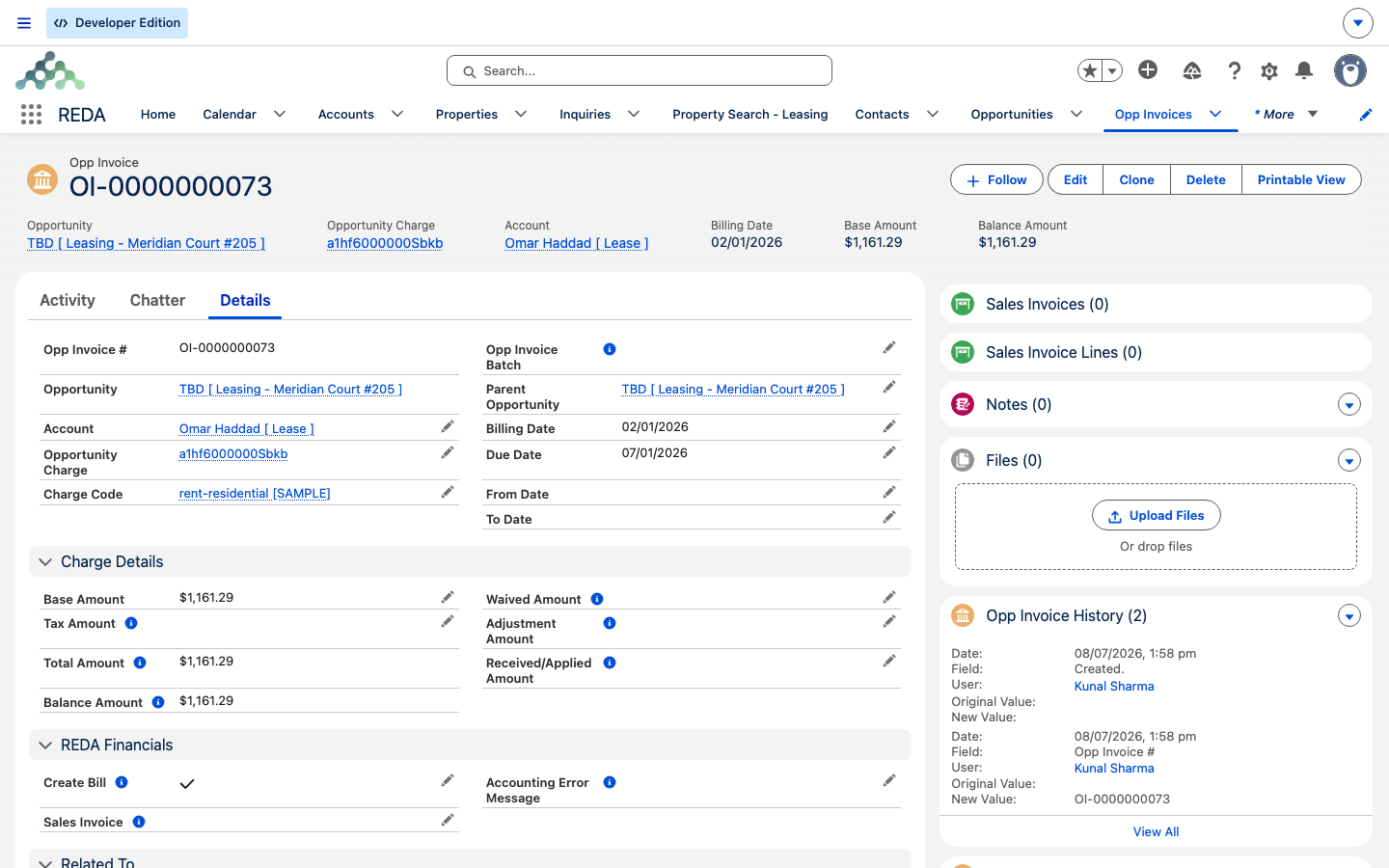The width and height of the screenshot is (1389, 868).
Task: Expand the Accounts nav dropdown chevron
Action: coord(397,115)
